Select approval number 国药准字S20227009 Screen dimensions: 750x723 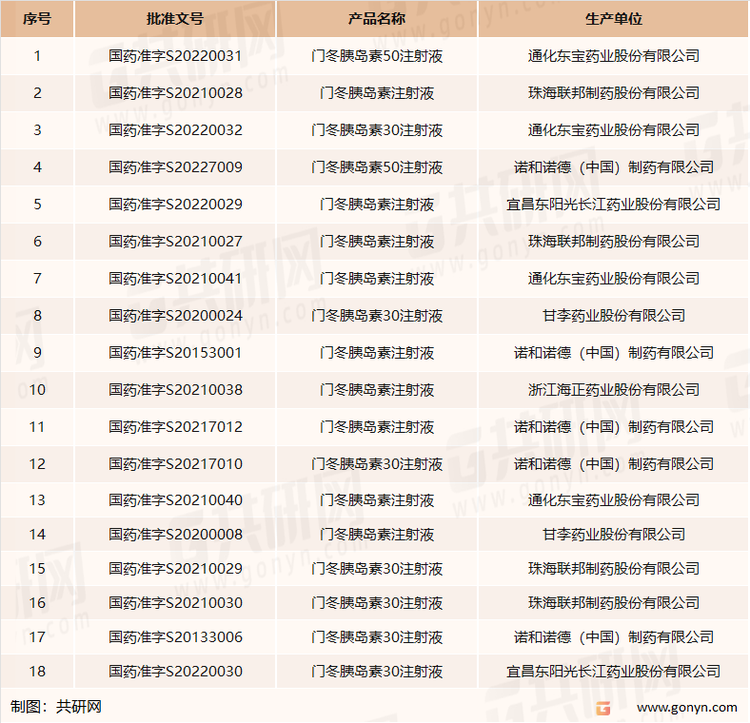tap(175, 167)
